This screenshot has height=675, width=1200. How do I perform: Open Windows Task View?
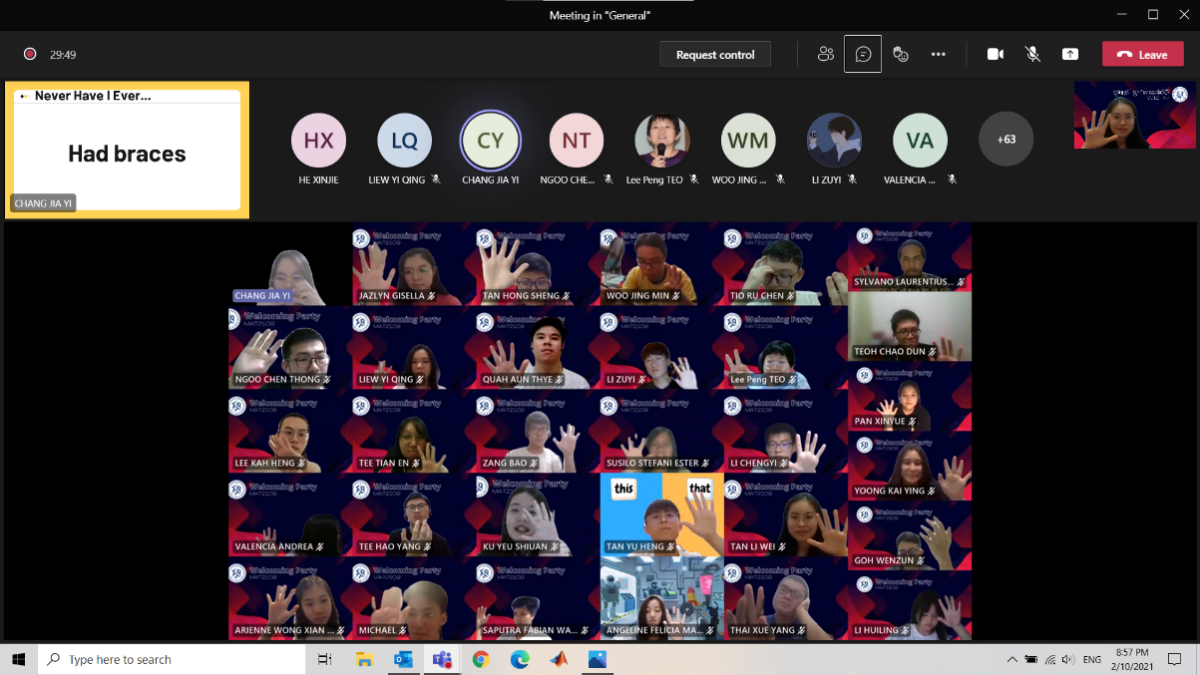point(325,659)
